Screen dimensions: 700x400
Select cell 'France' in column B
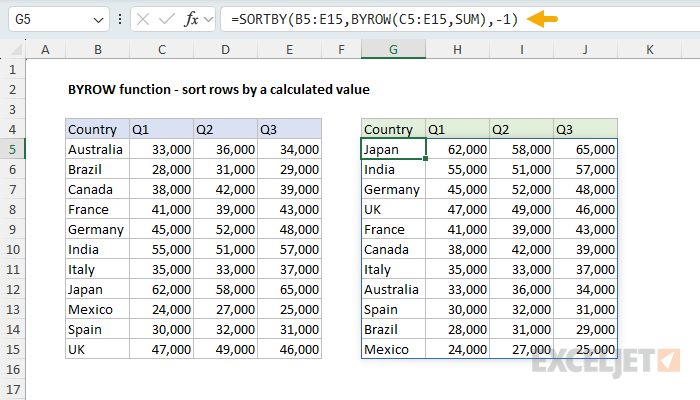click(x=97, y=209)
